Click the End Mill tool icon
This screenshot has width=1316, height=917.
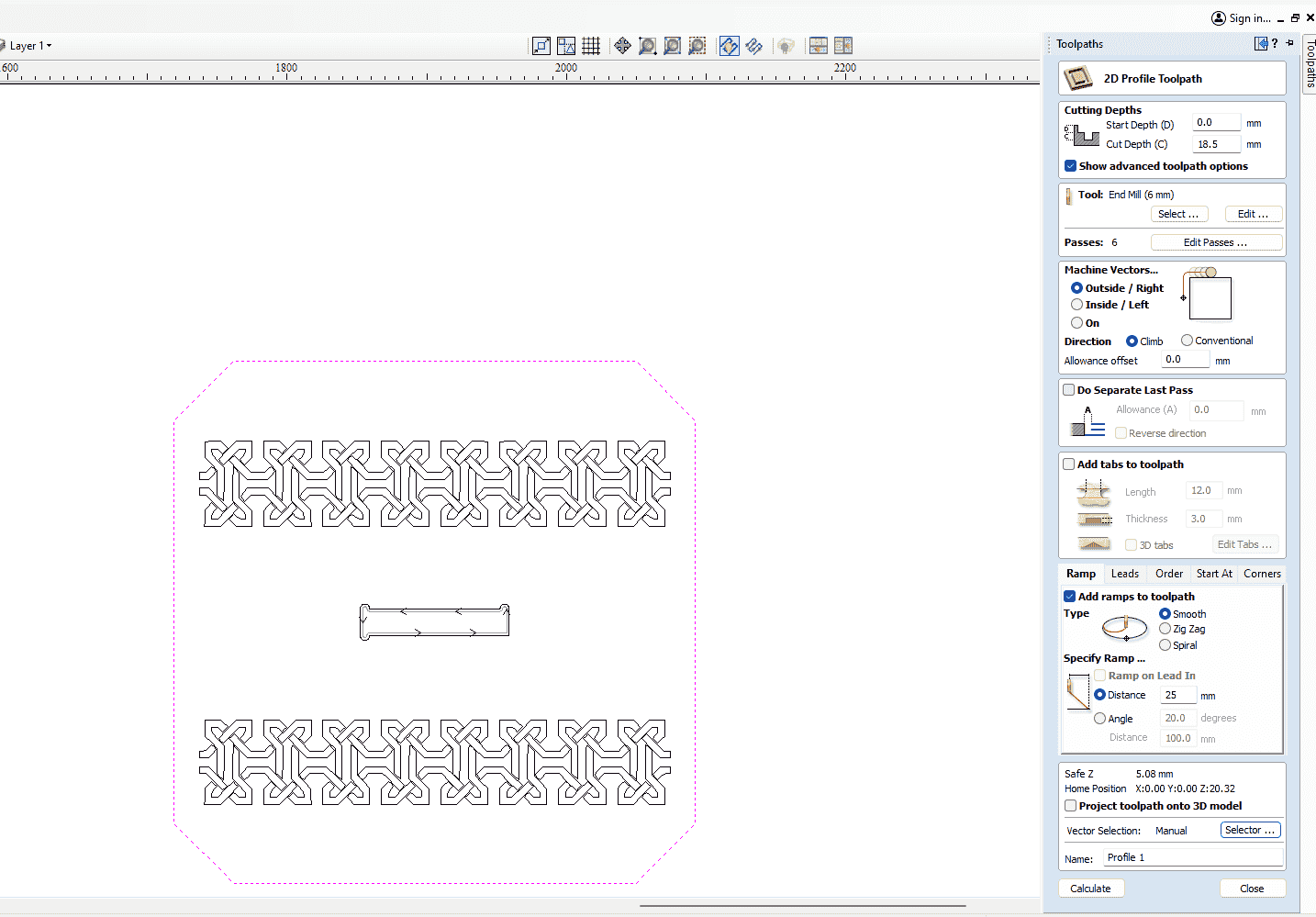click(x=1069, y=196)
